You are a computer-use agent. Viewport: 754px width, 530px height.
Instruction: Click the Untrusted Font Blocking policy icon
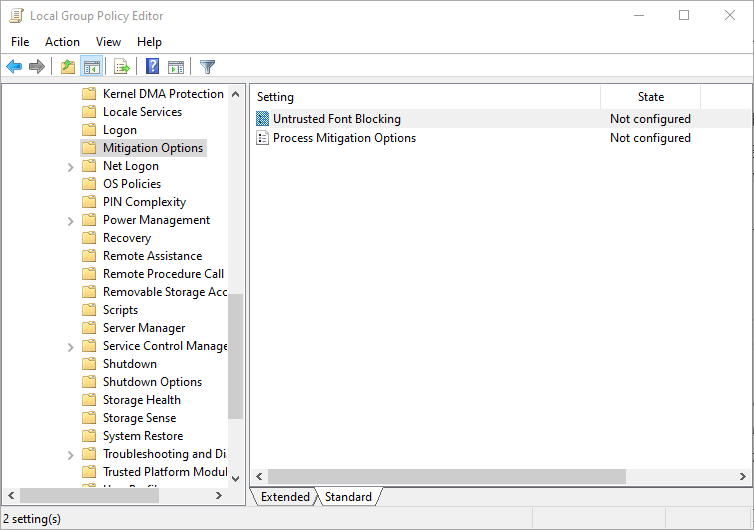pos(263,119)
